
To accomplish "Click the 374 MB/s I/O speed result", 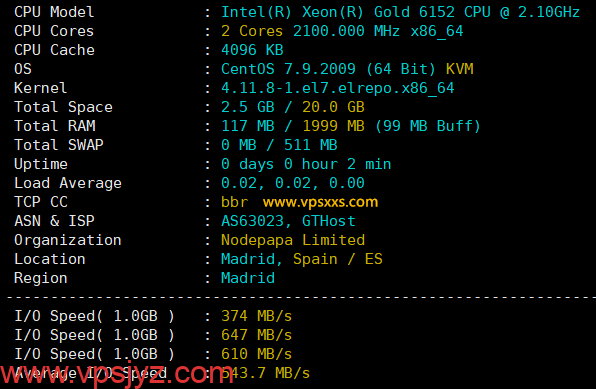I will [257, 316].
